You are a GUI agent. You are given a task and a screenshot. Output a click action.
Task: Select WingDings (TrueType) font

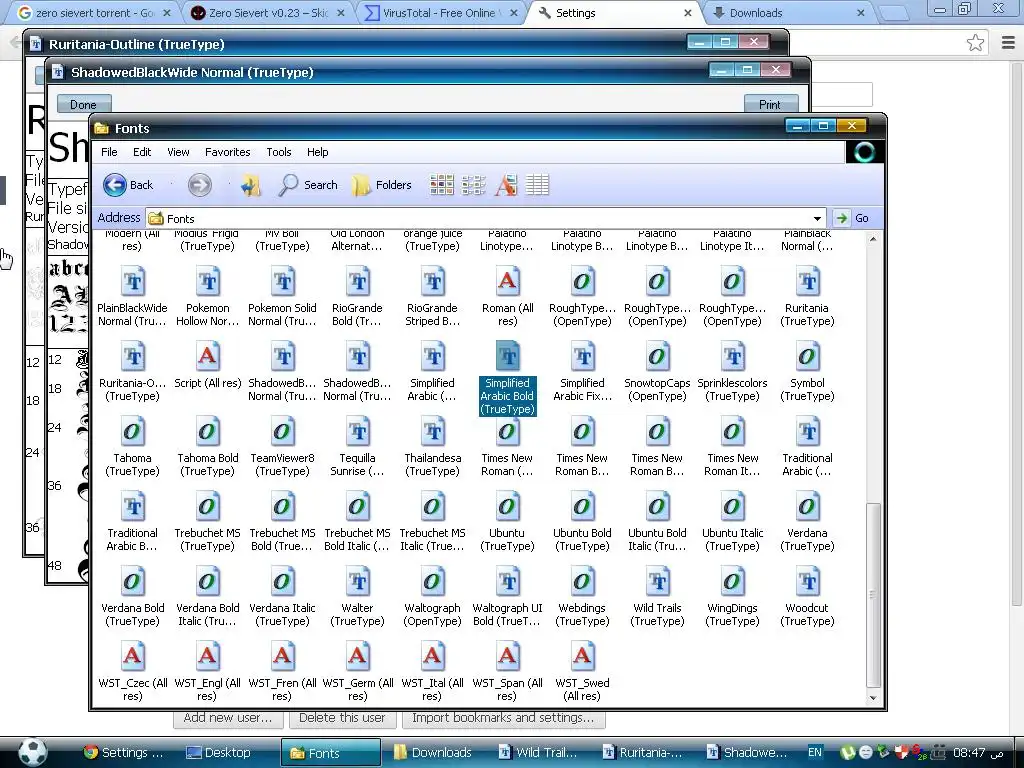click(x=732, y=598)
